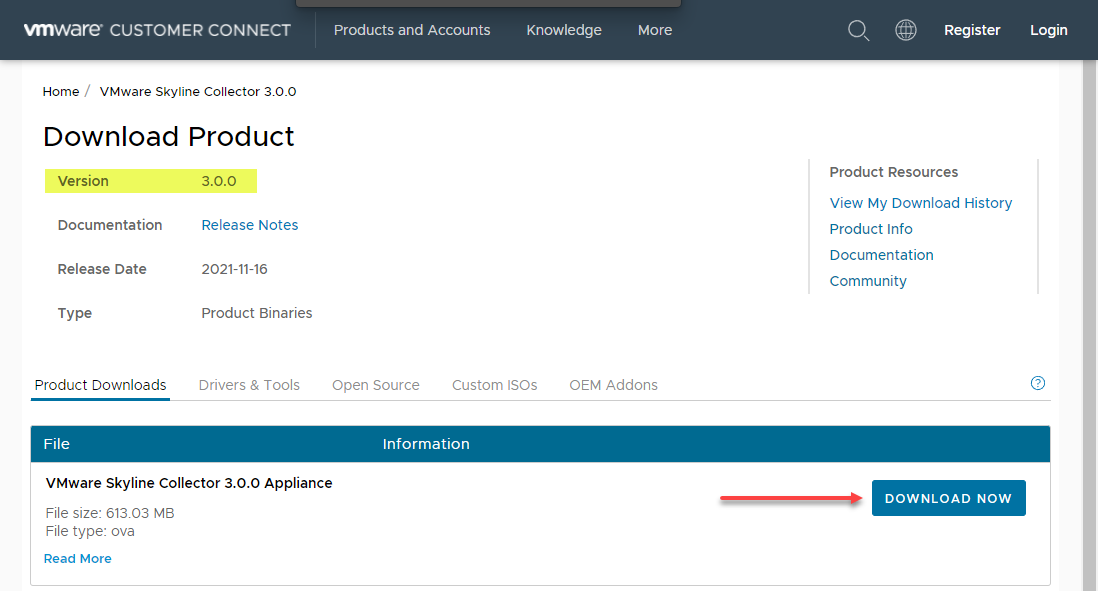Switch to OEM Addons tab

click(x=613, y=385)
